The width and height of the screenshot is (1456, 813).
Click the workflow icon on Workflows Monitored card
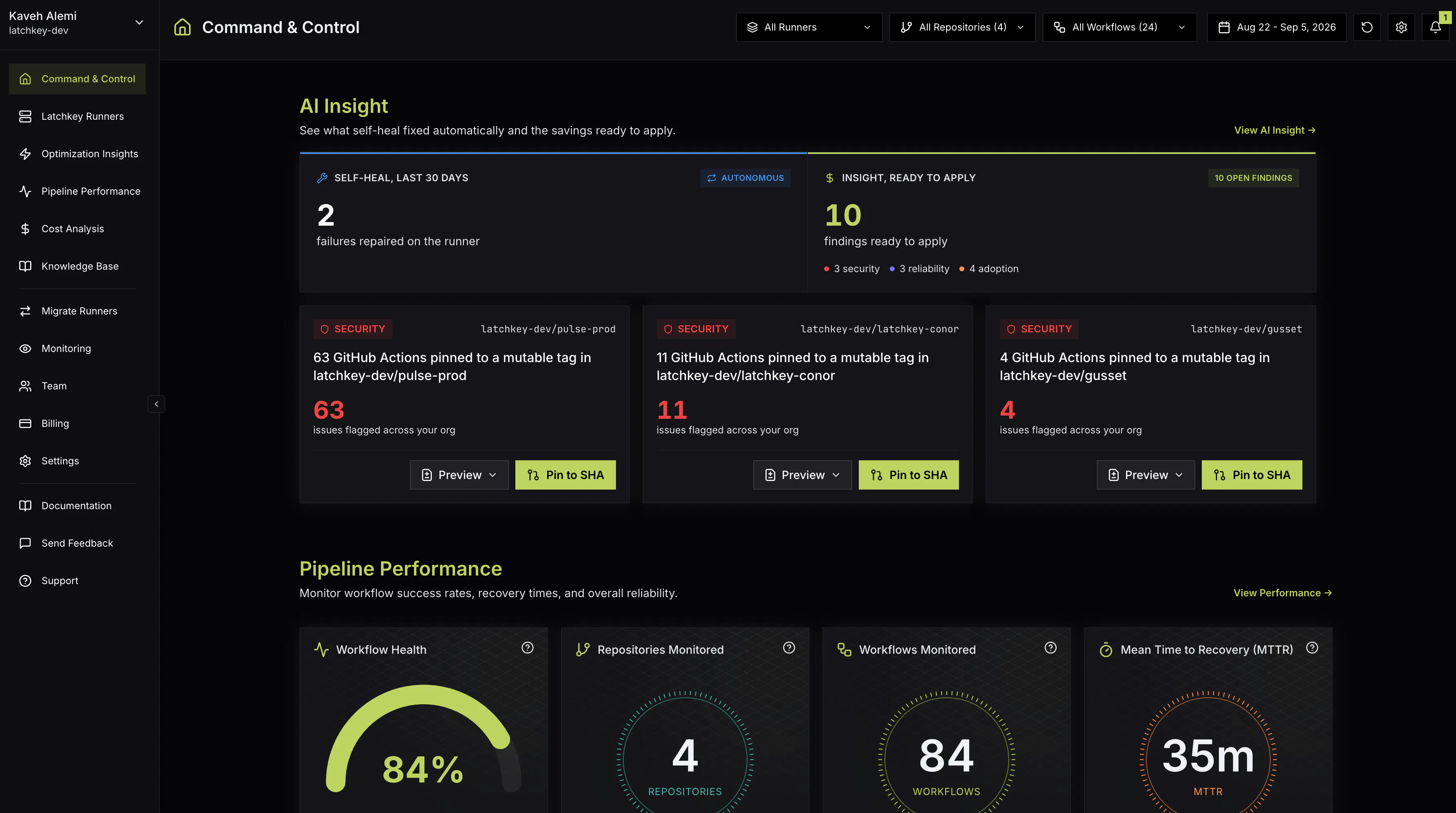[x=845, y=650]
